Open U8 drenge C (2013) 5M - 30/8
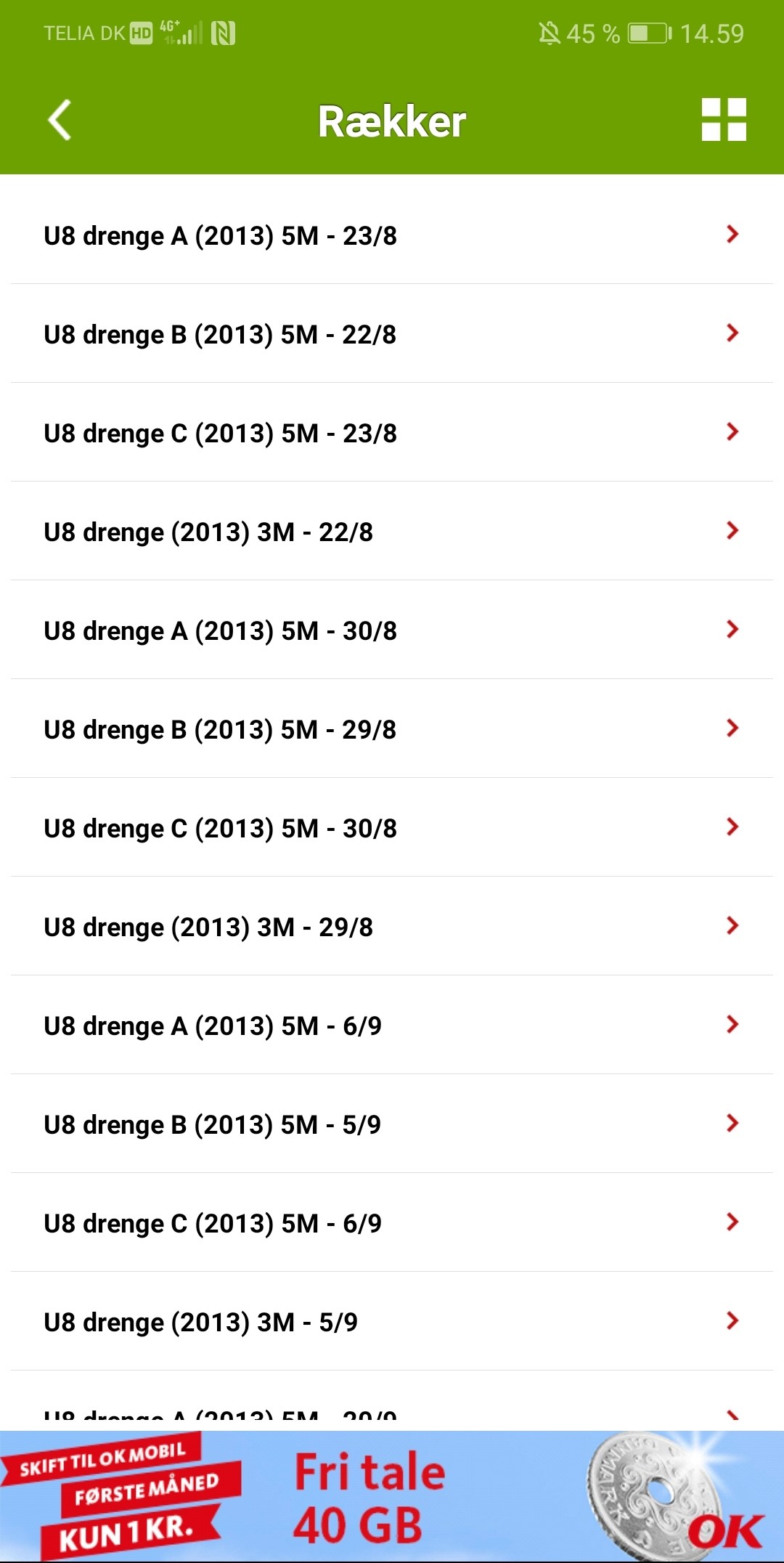784x1563 pixels. point(221,829)
